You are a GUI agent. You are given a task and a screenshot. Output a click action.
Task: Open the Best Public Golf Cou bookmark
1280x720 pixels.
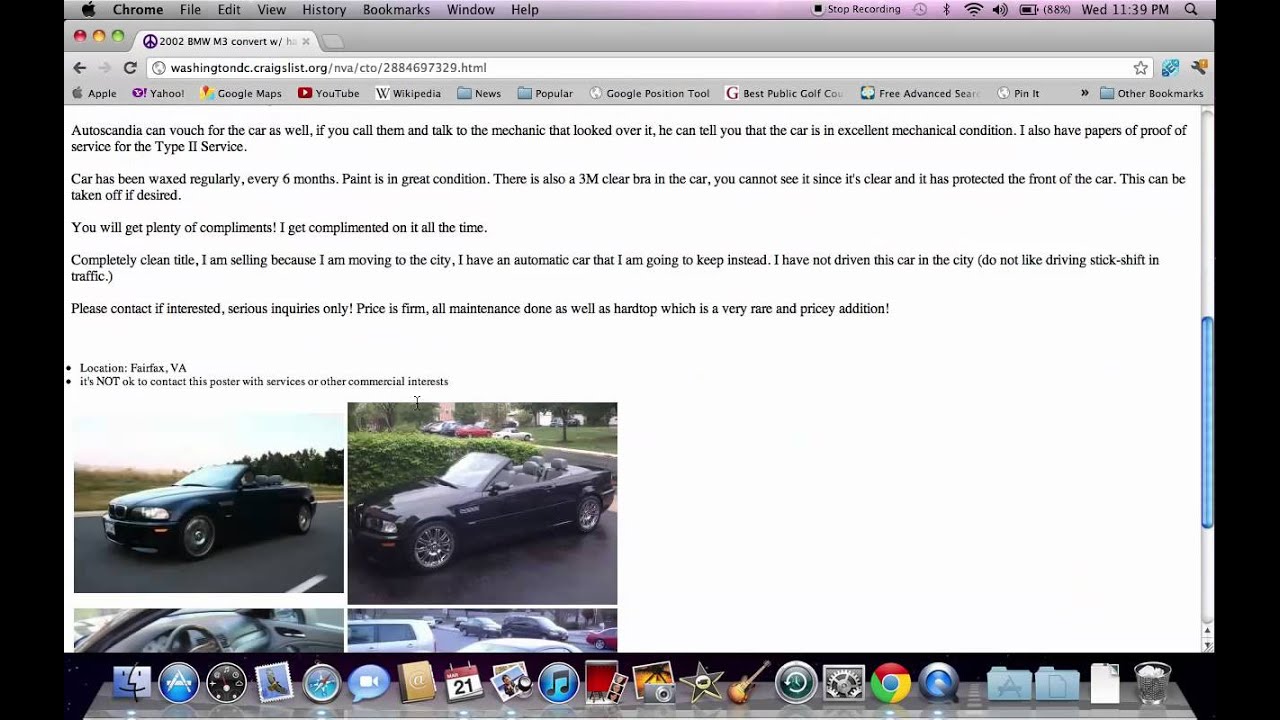(x=785, y=93)
